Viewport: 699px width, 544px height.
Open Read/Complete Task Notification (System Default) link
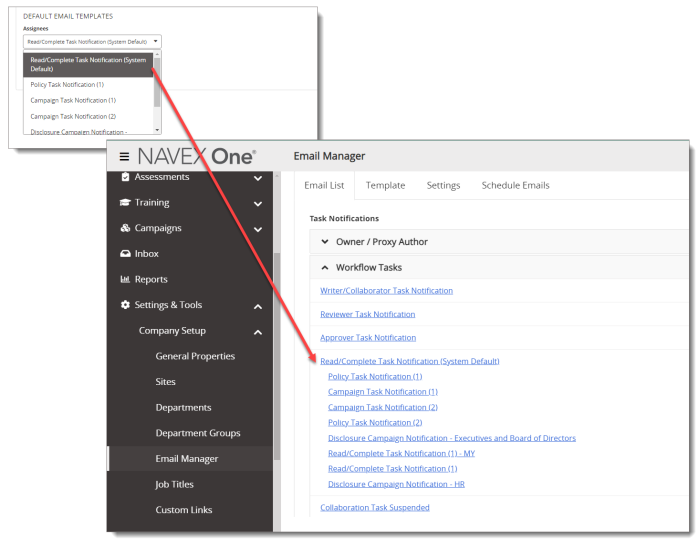pyautogui.click(x=410, y=361)
